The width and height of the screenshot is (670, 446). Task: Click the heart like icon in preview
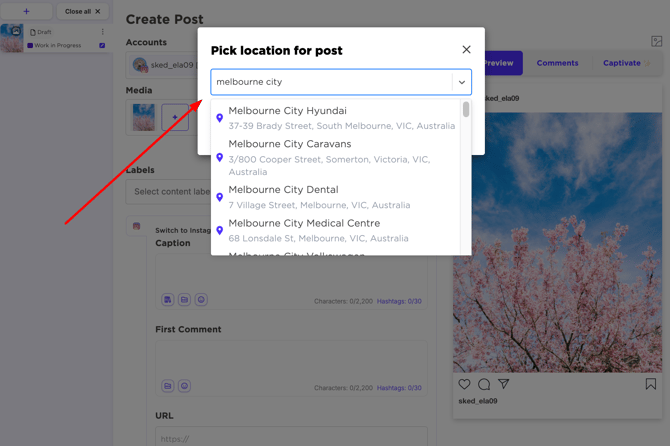pyautogui.click(x=464, y=384)
